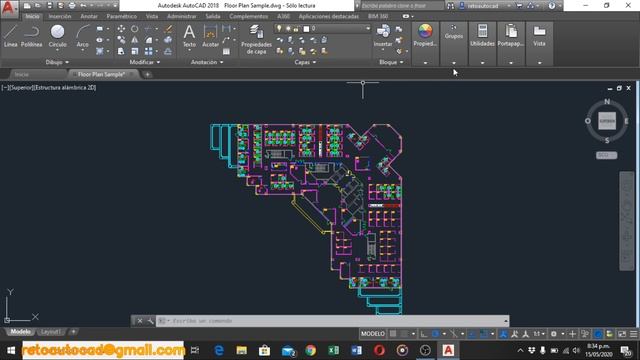Open the Insertar ribbon tab

(x=60, y=16)
